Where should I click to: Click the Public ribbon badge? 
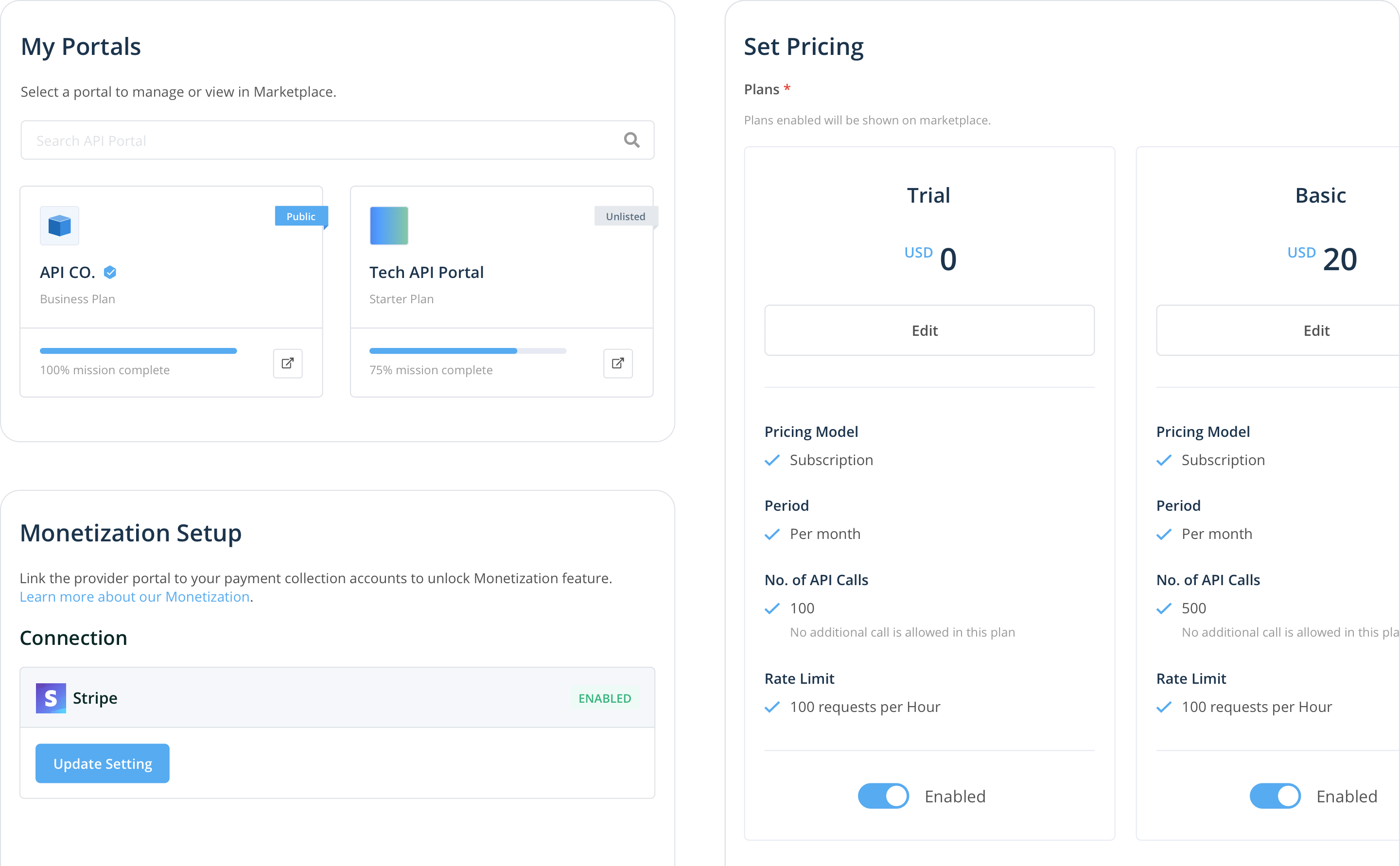[x=301, y=217]
